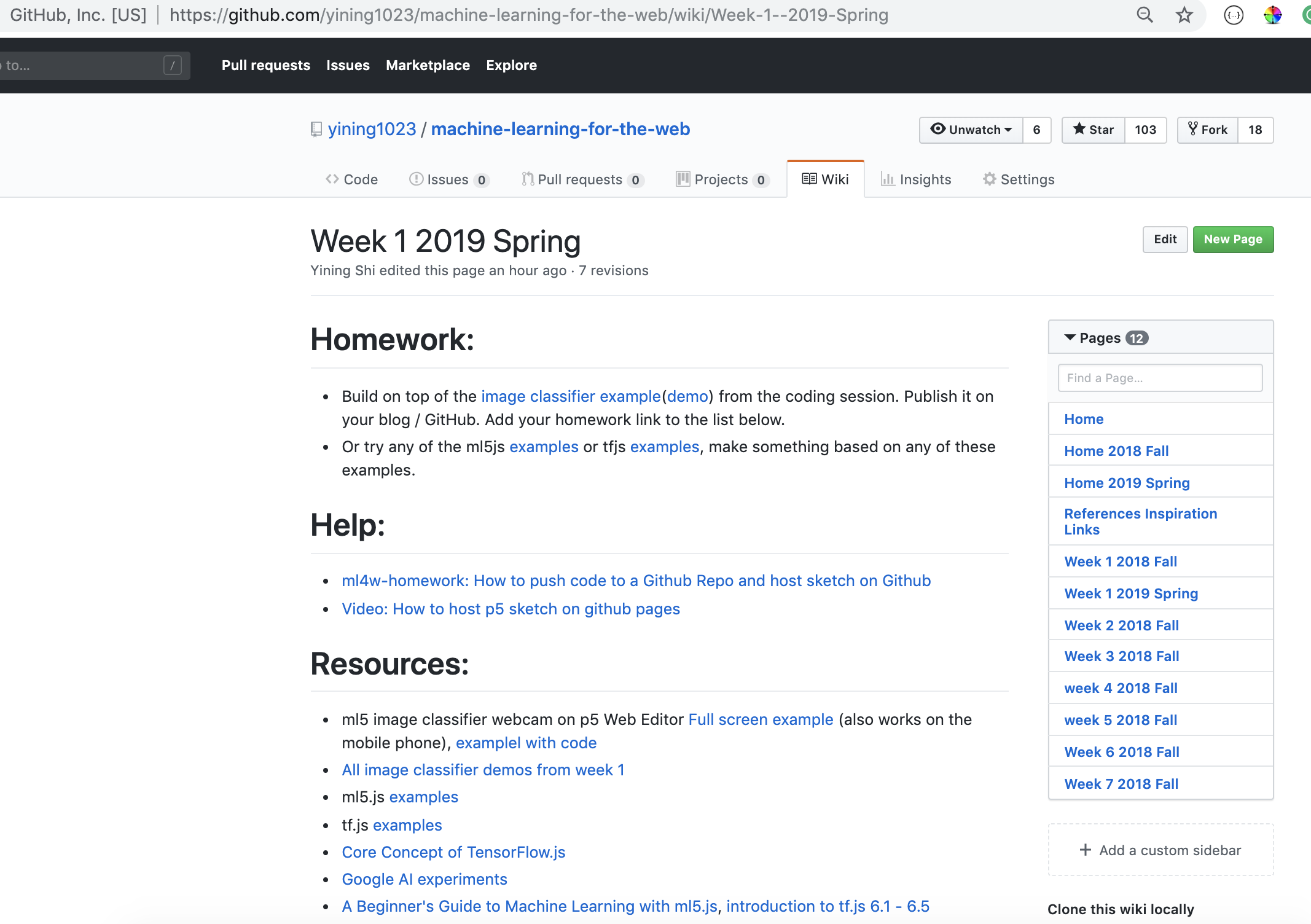Image resolution: width=1311 pixels, height=924 pixels.
Task: Click the green New Page button
Action: click(1232, 239)
